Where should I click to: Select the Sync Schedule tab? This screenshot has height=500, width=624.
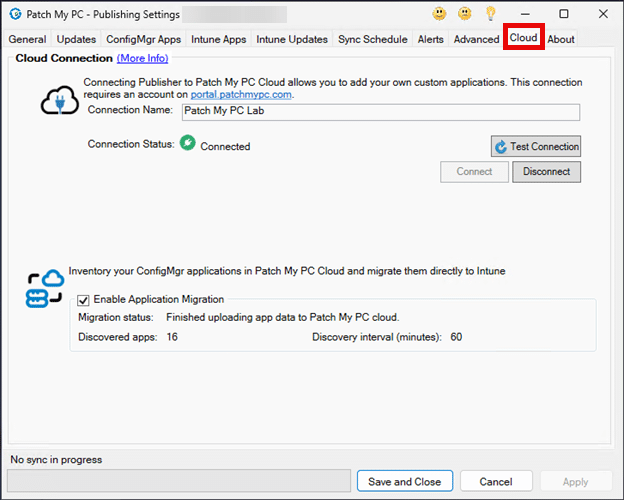tap(373, 39)
